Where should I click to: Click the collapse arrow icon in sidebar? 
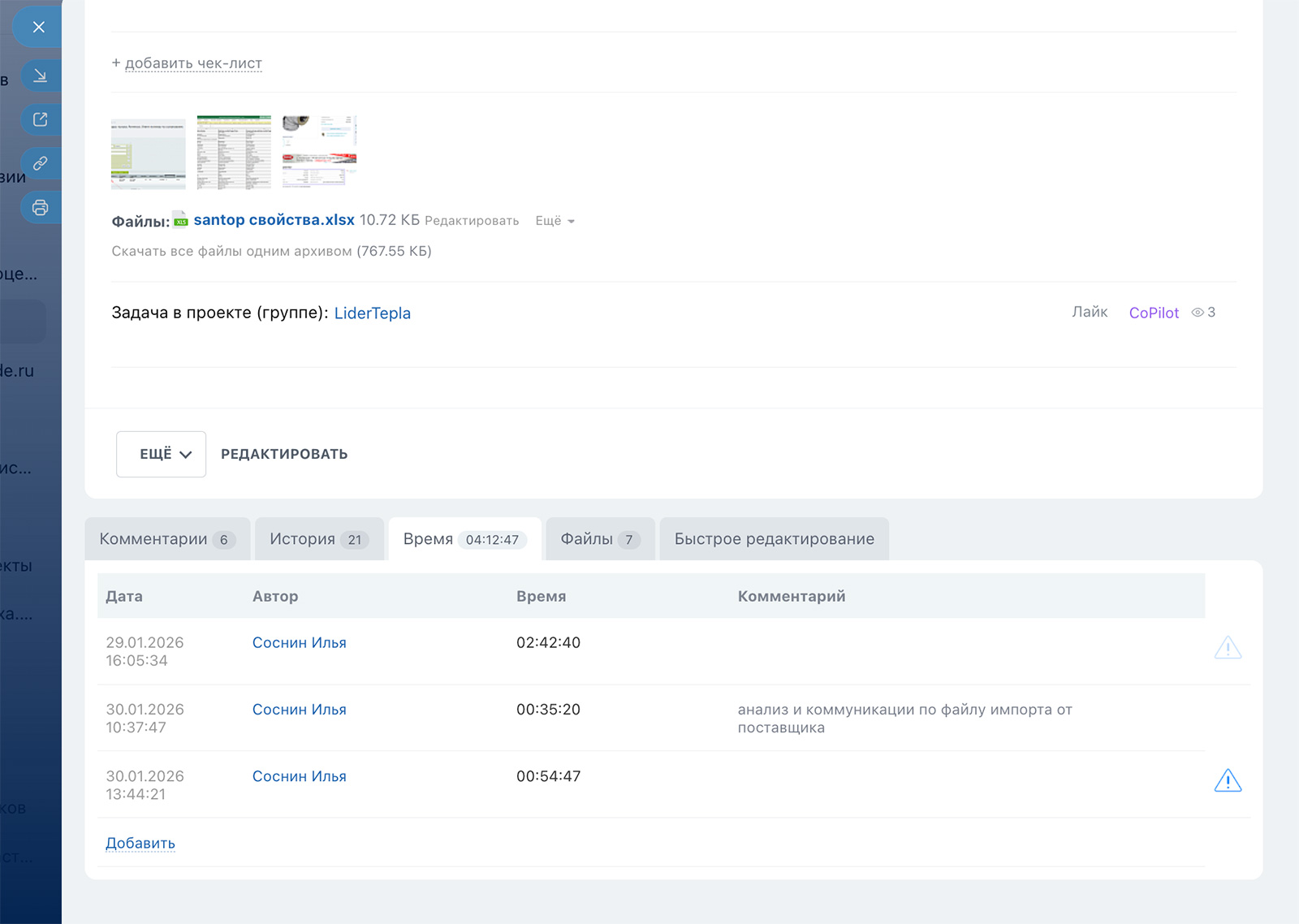(40, 76)
